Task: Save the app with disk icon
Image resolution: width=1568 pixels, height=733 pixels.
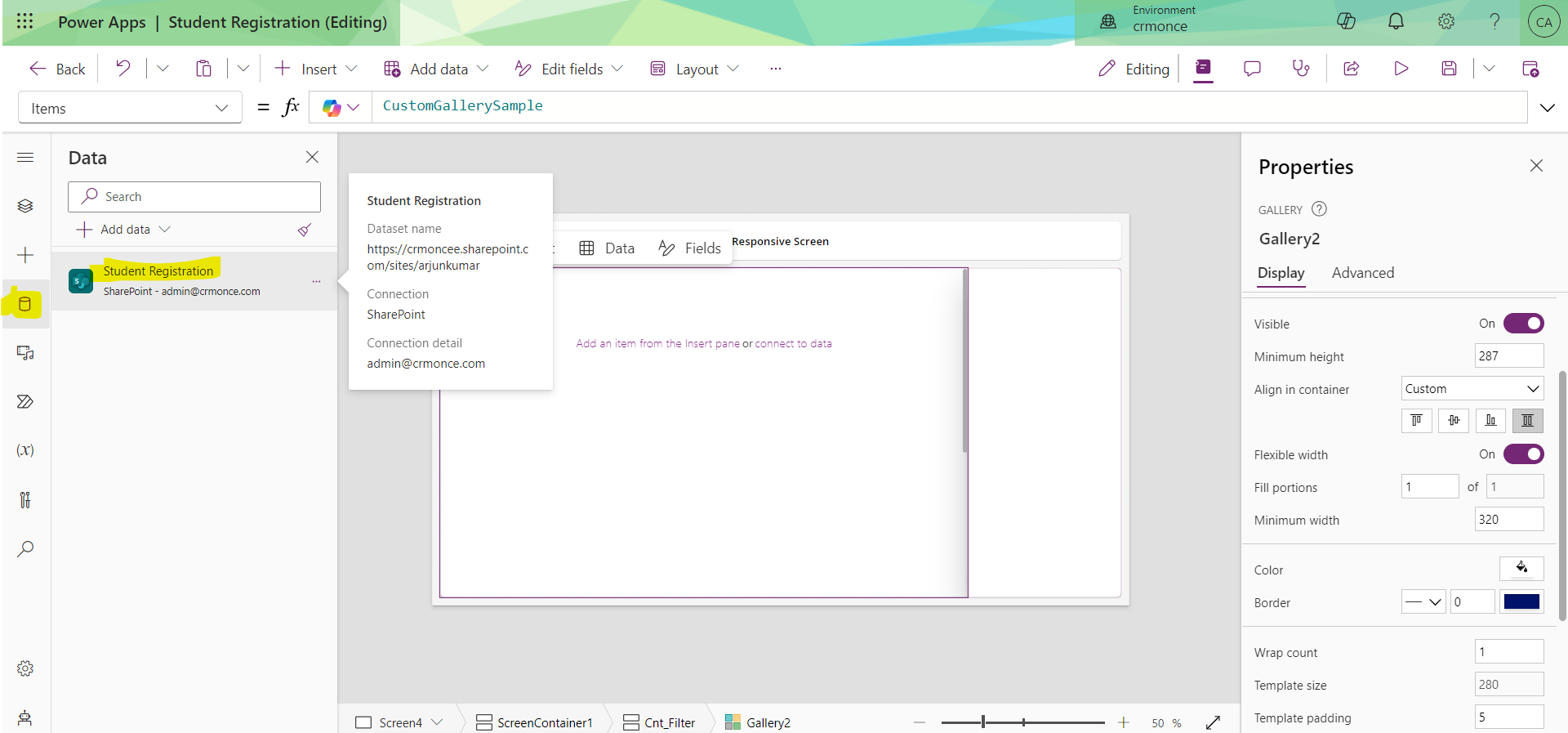Action: [x=1450, y=69]
